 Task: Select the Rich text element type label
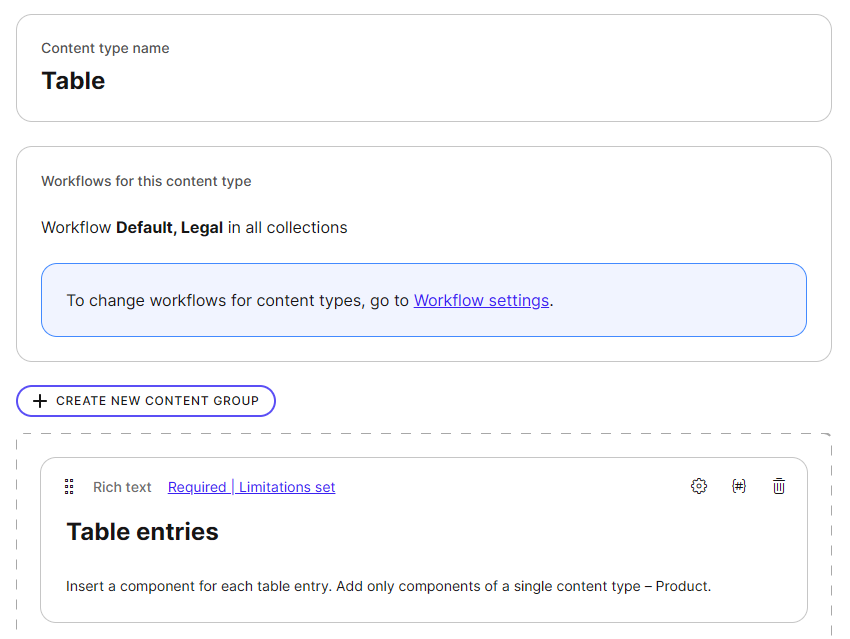coord(122,487)
